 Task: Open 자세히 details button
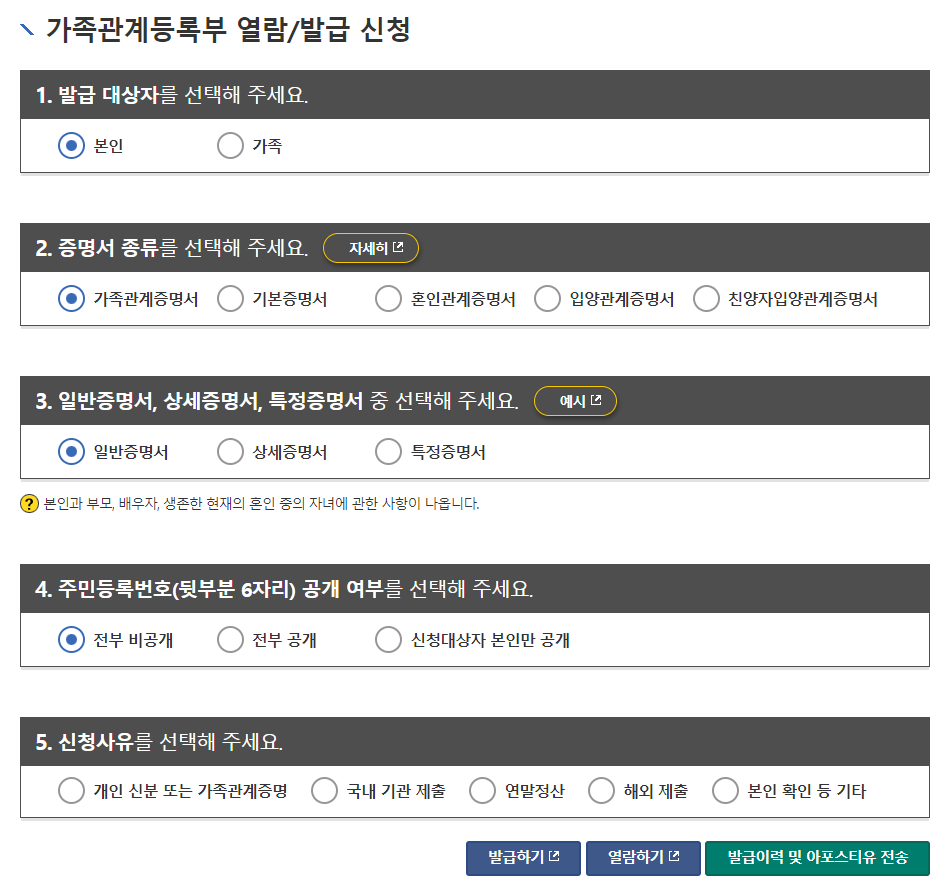pos(371,248)
